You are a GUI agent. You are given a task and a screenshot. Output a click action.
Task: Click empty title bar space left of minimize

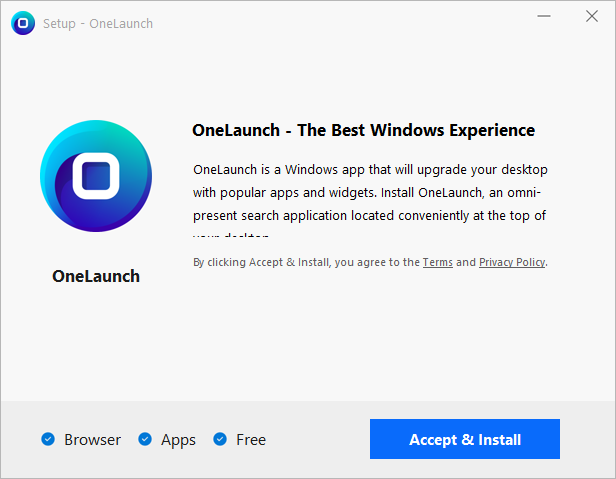click(x=350, y=23)
